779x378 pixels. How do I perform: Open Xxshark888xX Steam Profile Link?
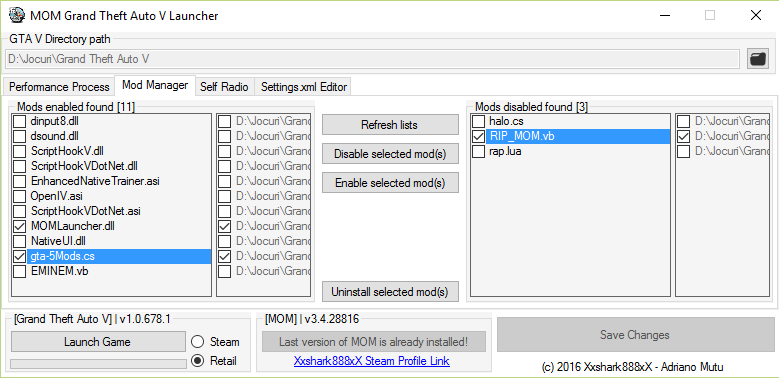(372, 361)
